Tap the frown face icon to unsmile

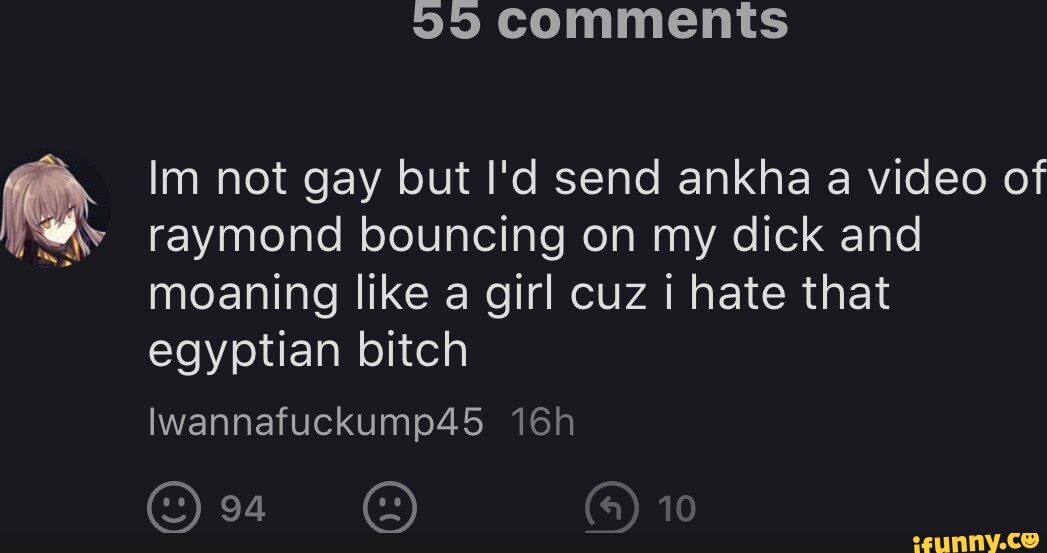390,508
